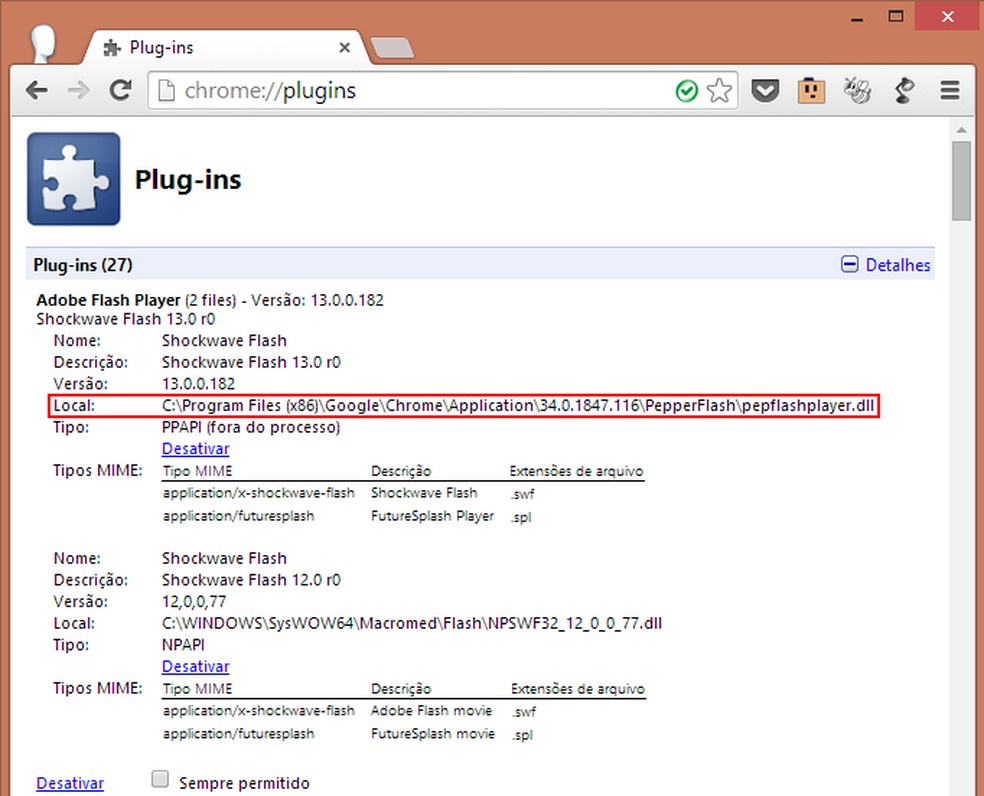Disable the NPAPI Shockwave Flash plugin
984x796 pixels.
click(x=195, y=666)
